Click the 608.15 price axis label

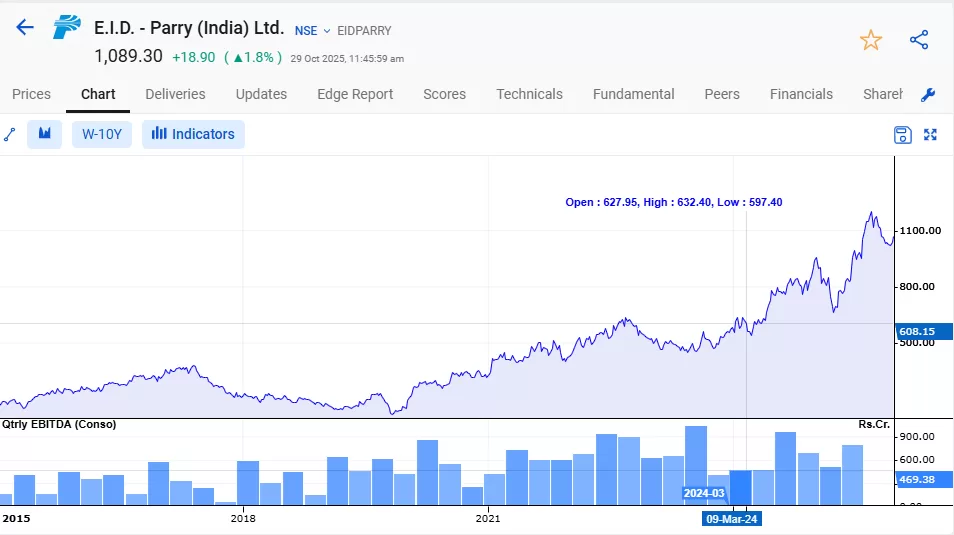(x=924, y=332)
